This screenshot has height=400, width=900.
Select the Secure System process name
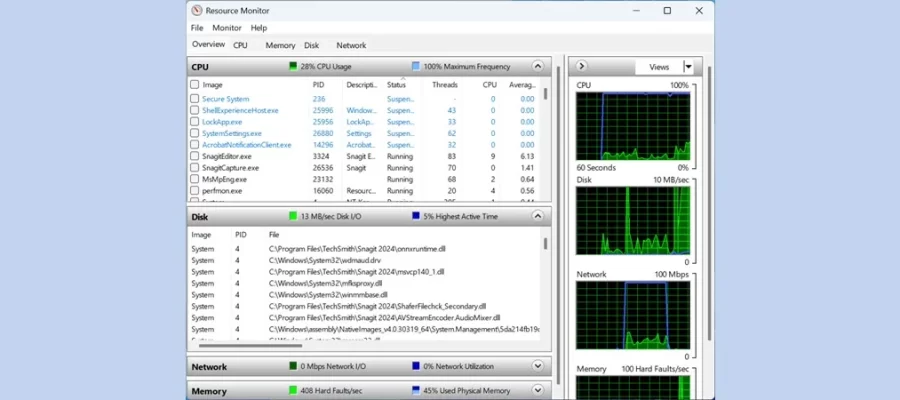(226, 99)
